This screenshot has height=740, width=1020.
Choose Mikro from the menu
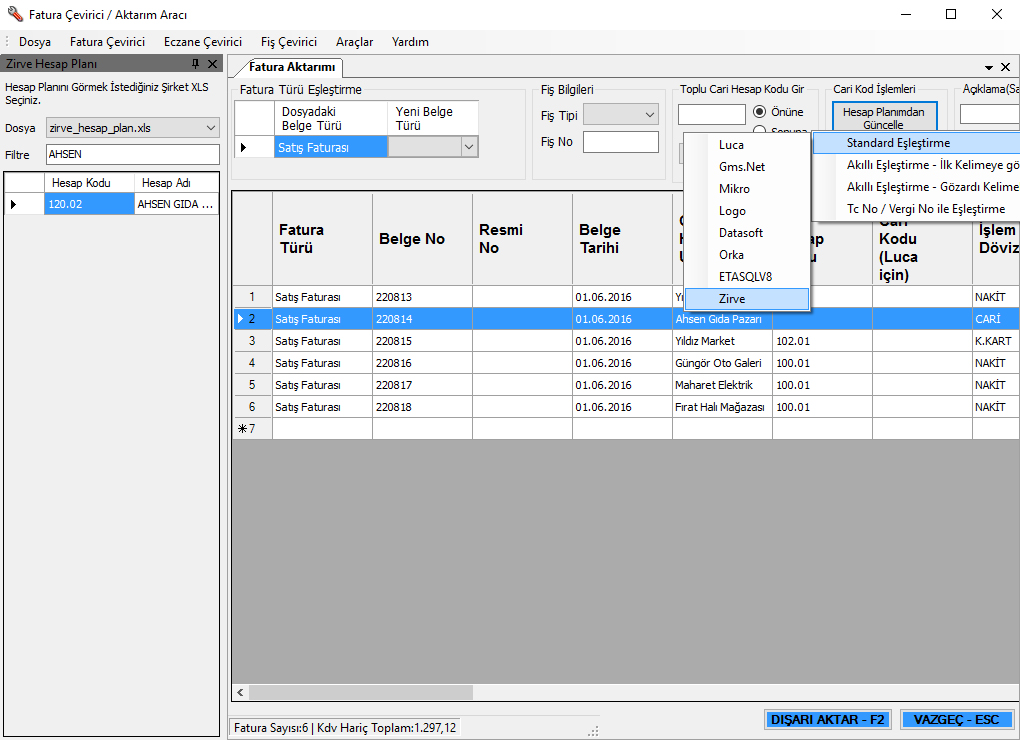coord(747,189)
